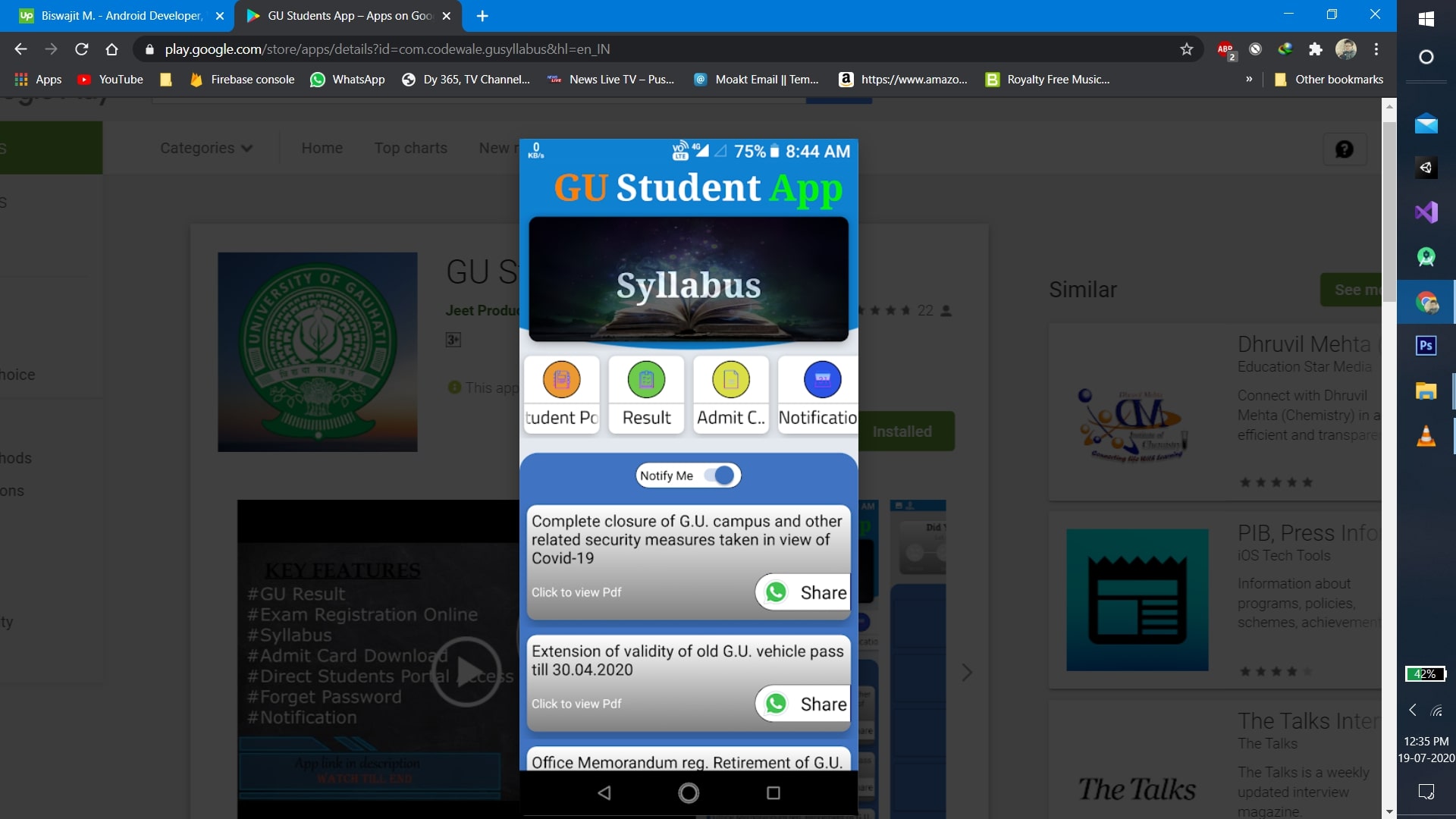Open Android Studio on taskbar
Viewport: 1456px width, 819px height.
(1426, 257)
